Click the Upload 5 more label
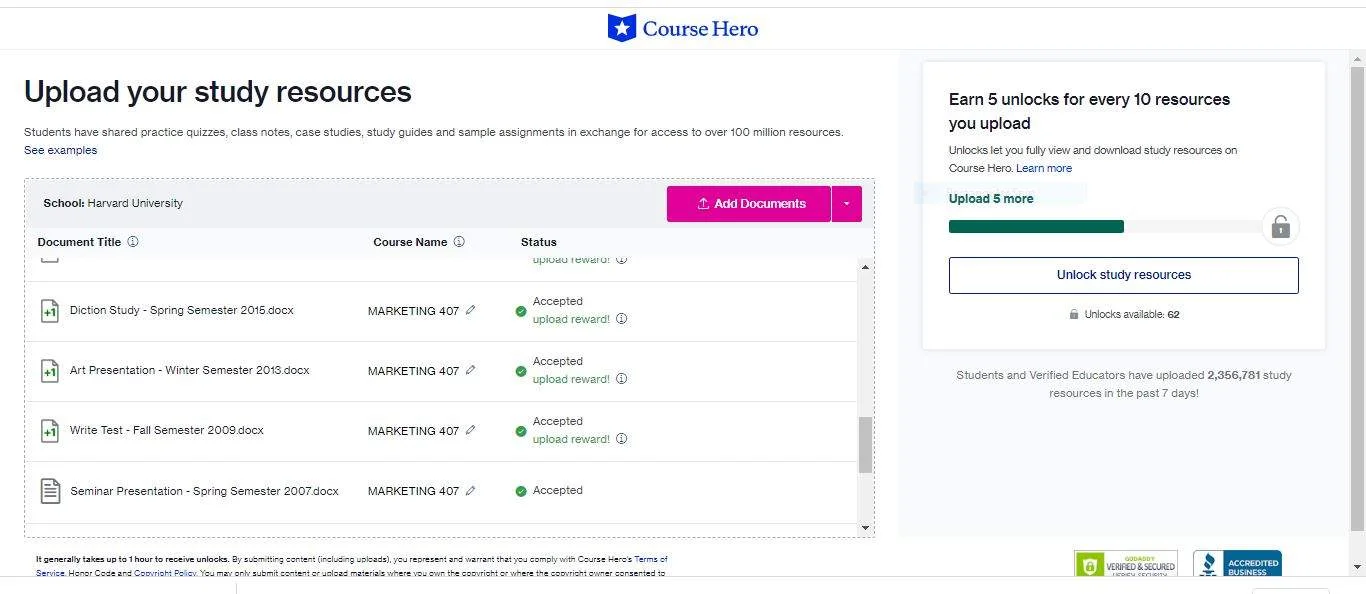1366x594 pixels. [x=991, y=199]
